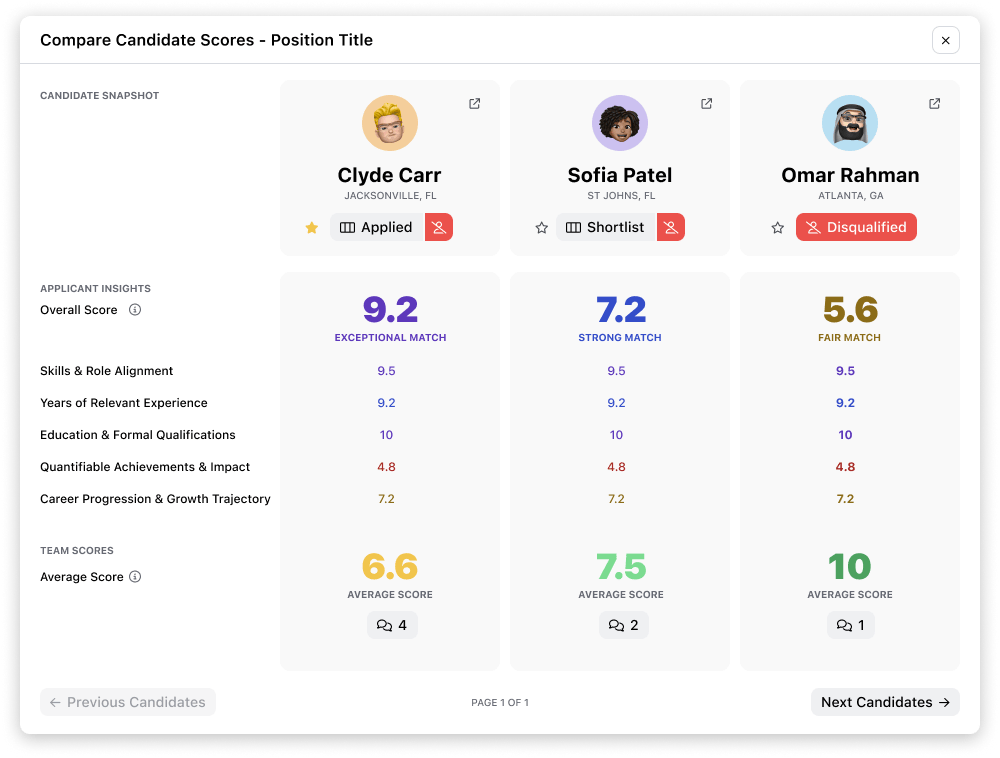Go to Next Candidates

(x=885, y=702)
